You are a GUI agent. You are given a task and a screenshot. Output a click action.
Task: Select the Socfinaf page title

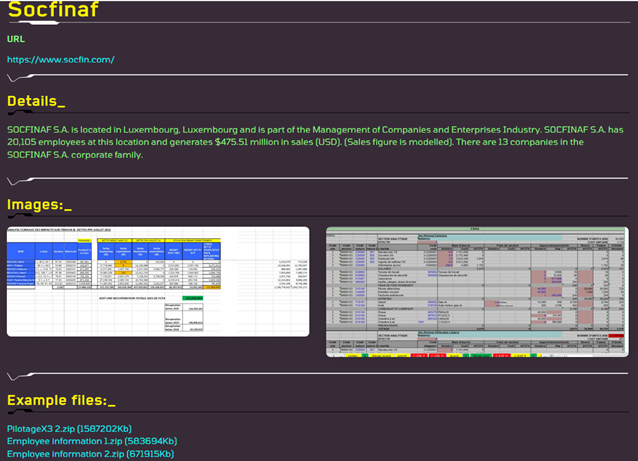pyautogui.click(x=53, y=10)
